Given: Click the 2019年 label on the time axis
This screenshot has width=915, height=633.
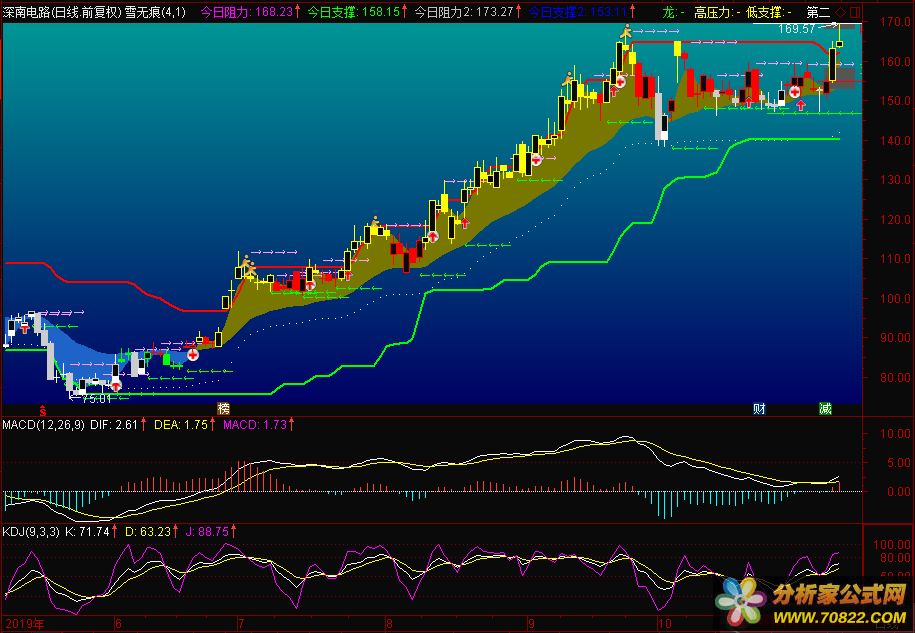Looking at the screenshot, I should [x=25, y=624].
